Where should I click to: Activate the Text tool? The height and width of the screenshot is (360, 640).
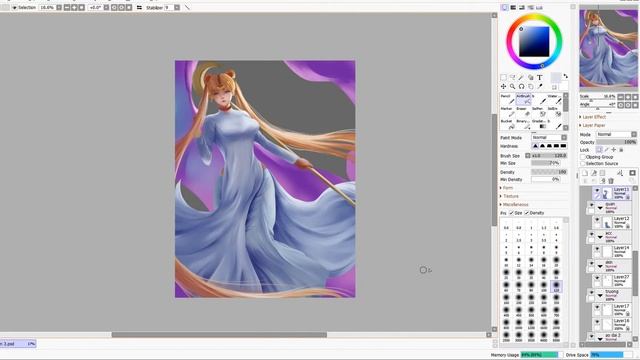540,77
